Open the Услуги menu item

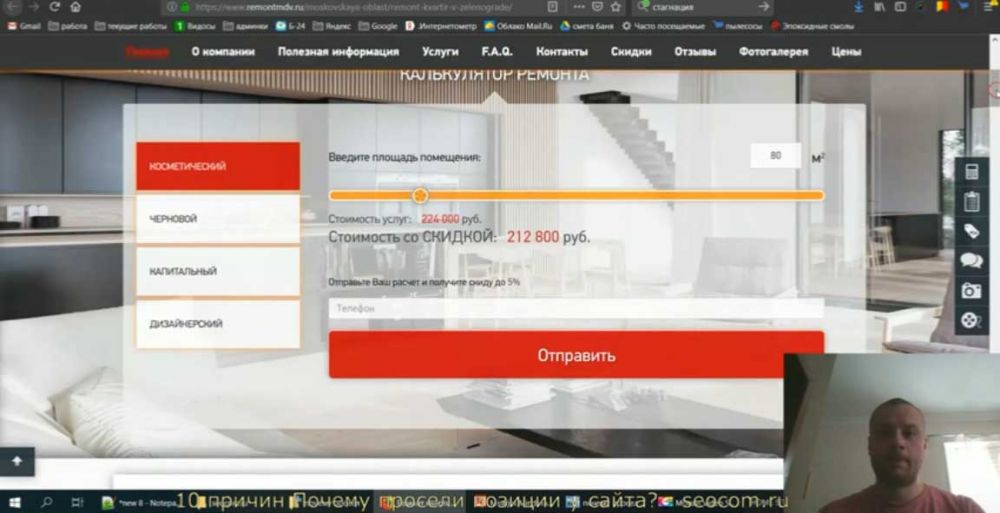coord(440,52)
